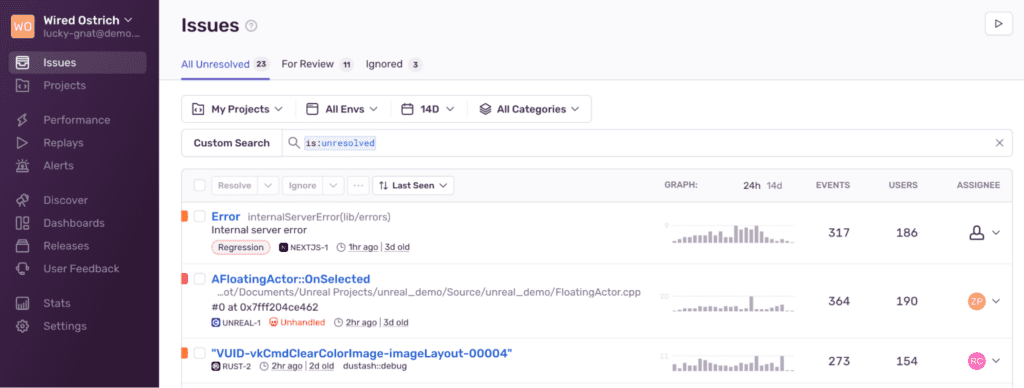1024x388 pixels.
Task: Select the AFloatingActor::OnSelected issue checkbox
Action: pyautogui.click(x=200, y=279)
